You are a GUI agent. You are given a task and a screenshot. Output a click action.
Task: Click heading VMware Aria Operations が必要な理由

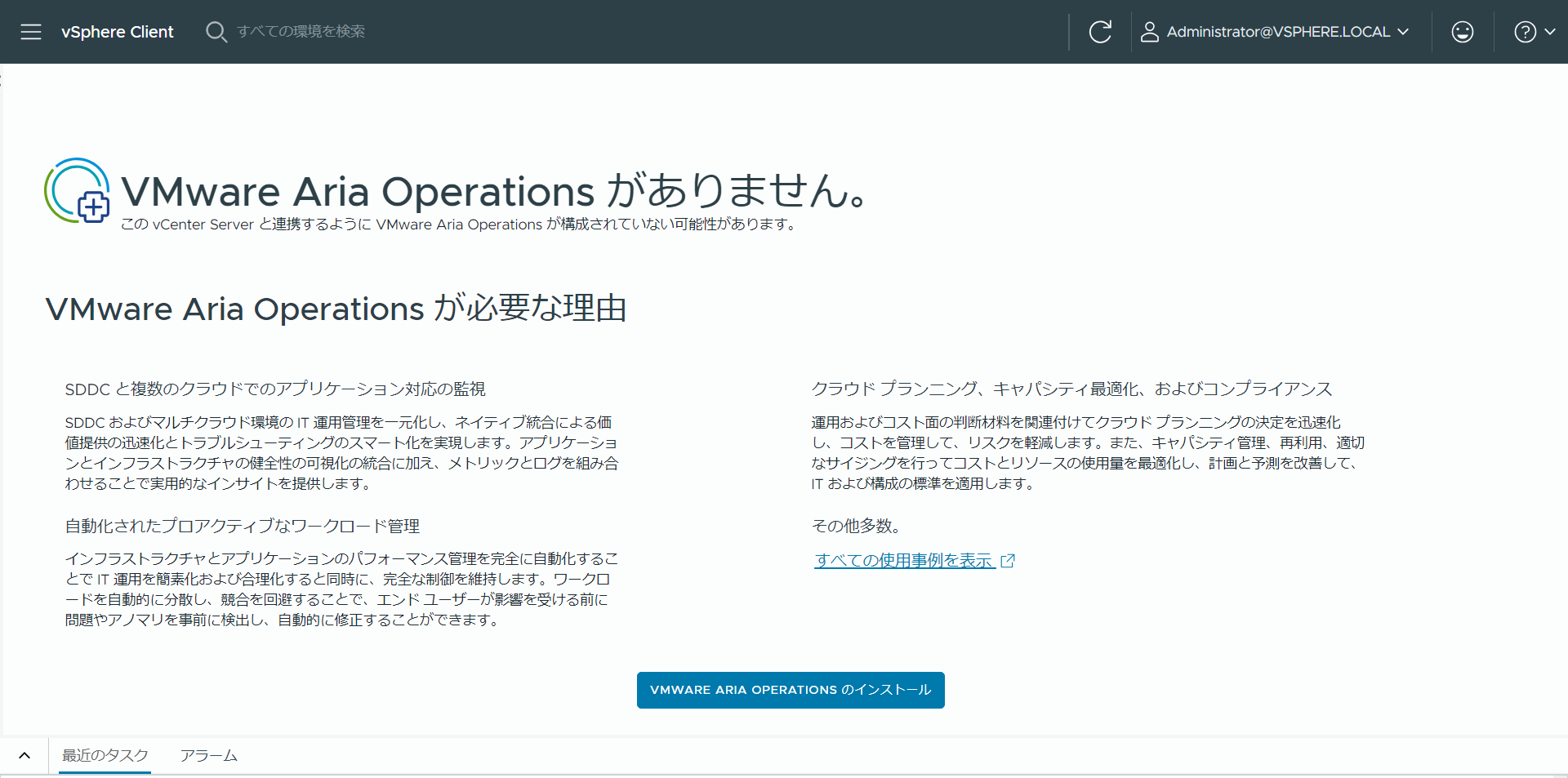pyautogui.click(x=336, y=309)
